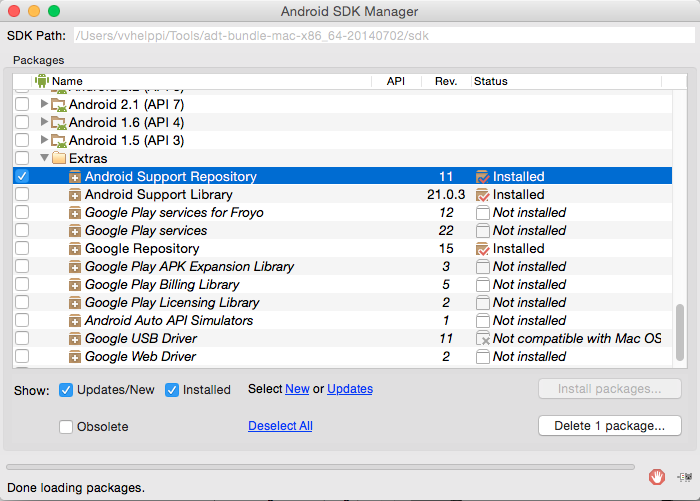The height and width of the screenshot is (501, 700).
Task: Click the Extras folder icon
Action: pos(59,159)
